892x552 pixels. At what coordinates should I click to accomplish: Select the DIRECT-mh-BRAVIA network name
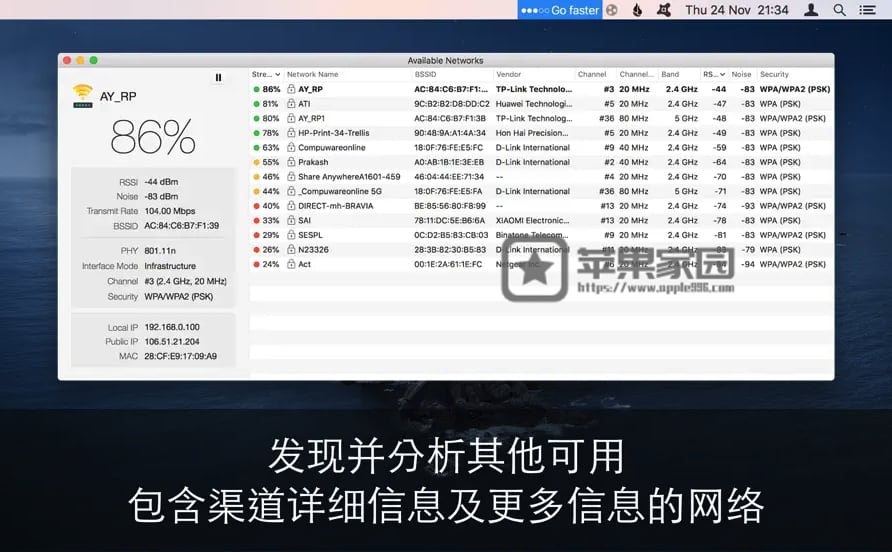(x=336, y=206)
